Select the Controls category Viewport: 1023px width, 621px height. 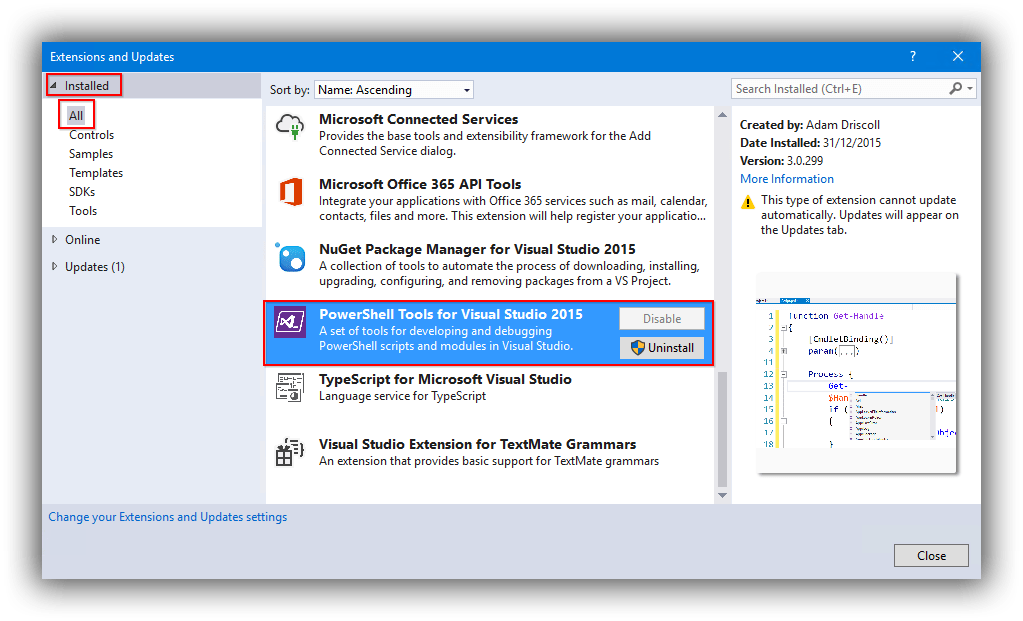91,135
